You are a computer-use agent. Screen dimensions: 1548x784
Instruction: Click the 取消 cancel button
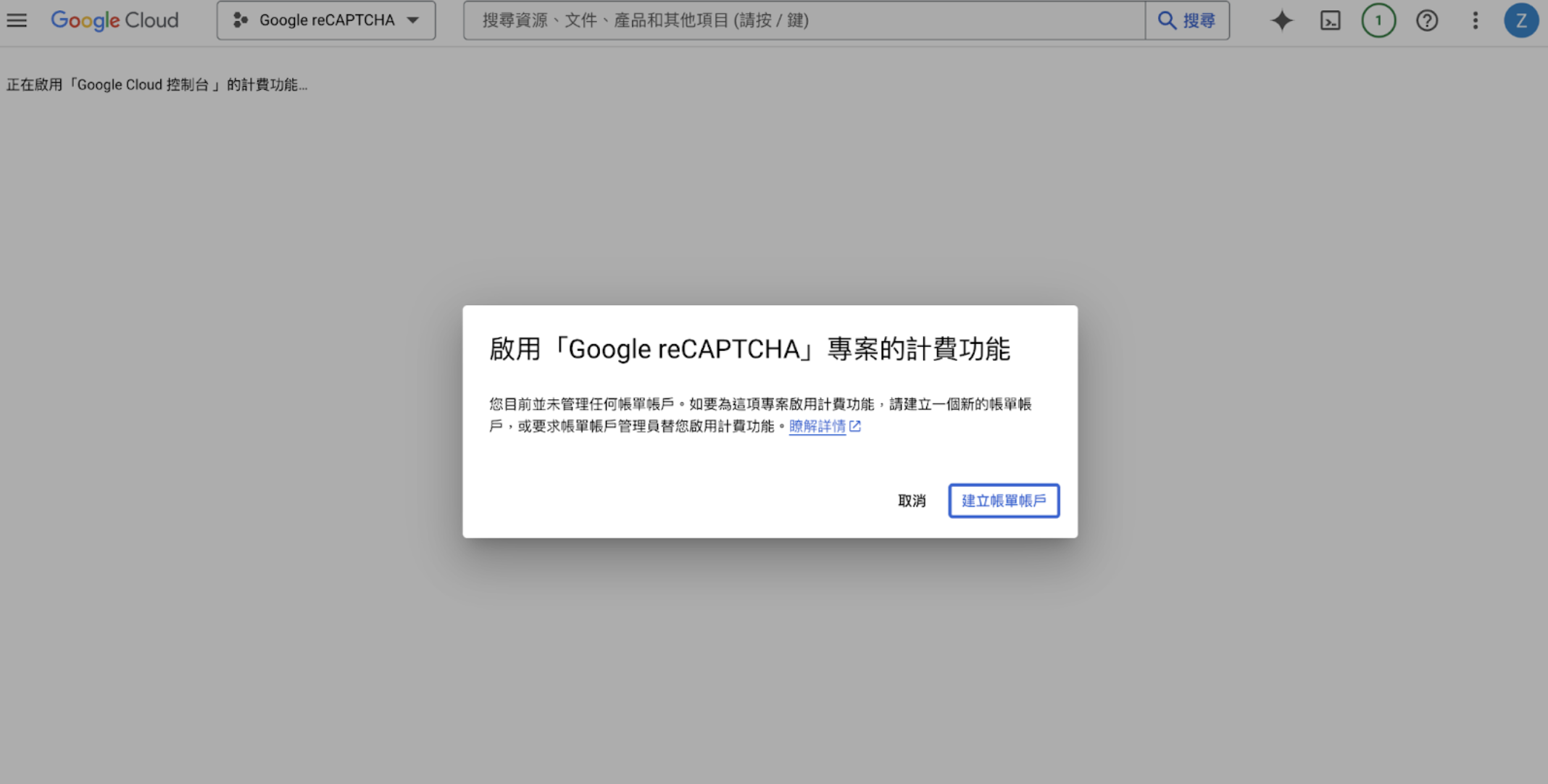912,501
